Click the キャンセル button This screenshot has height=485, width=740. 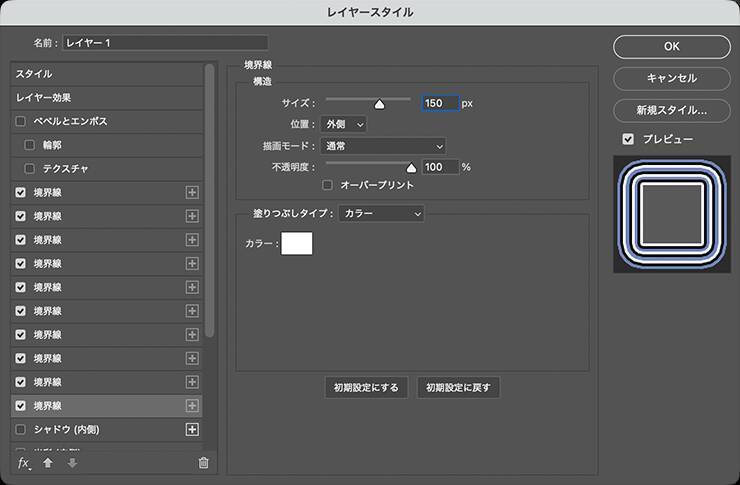(x=672, y=78)
